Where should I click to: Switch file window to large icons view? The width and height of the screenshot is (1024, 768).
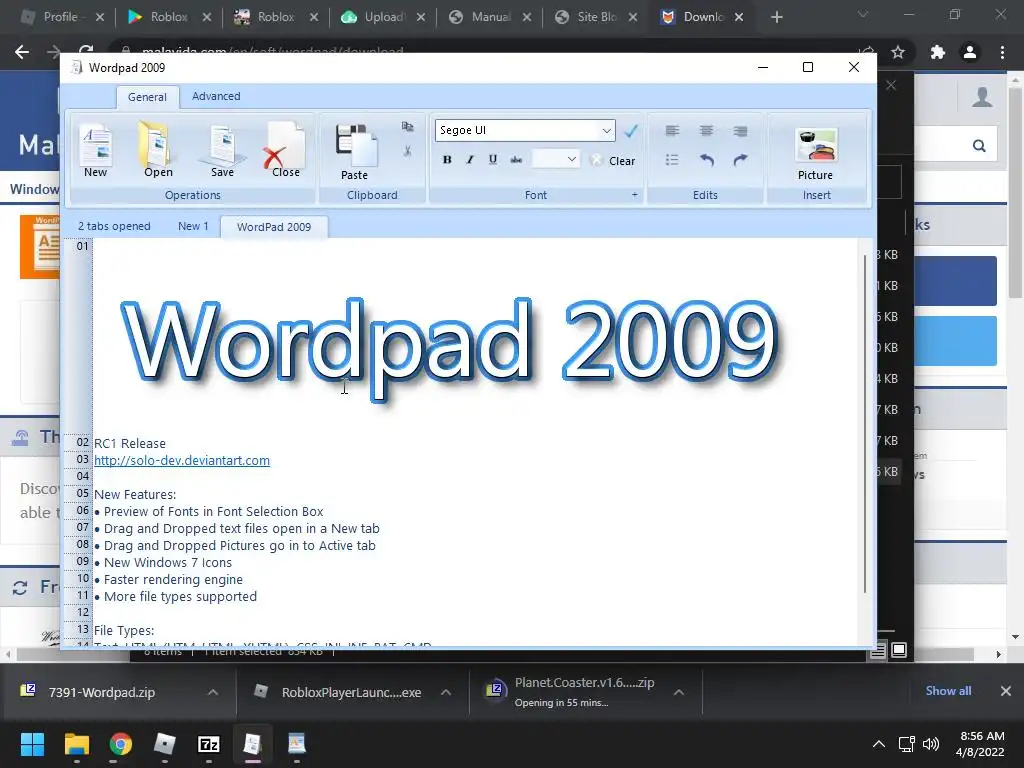pyautogui.click(x=899, y=650)
